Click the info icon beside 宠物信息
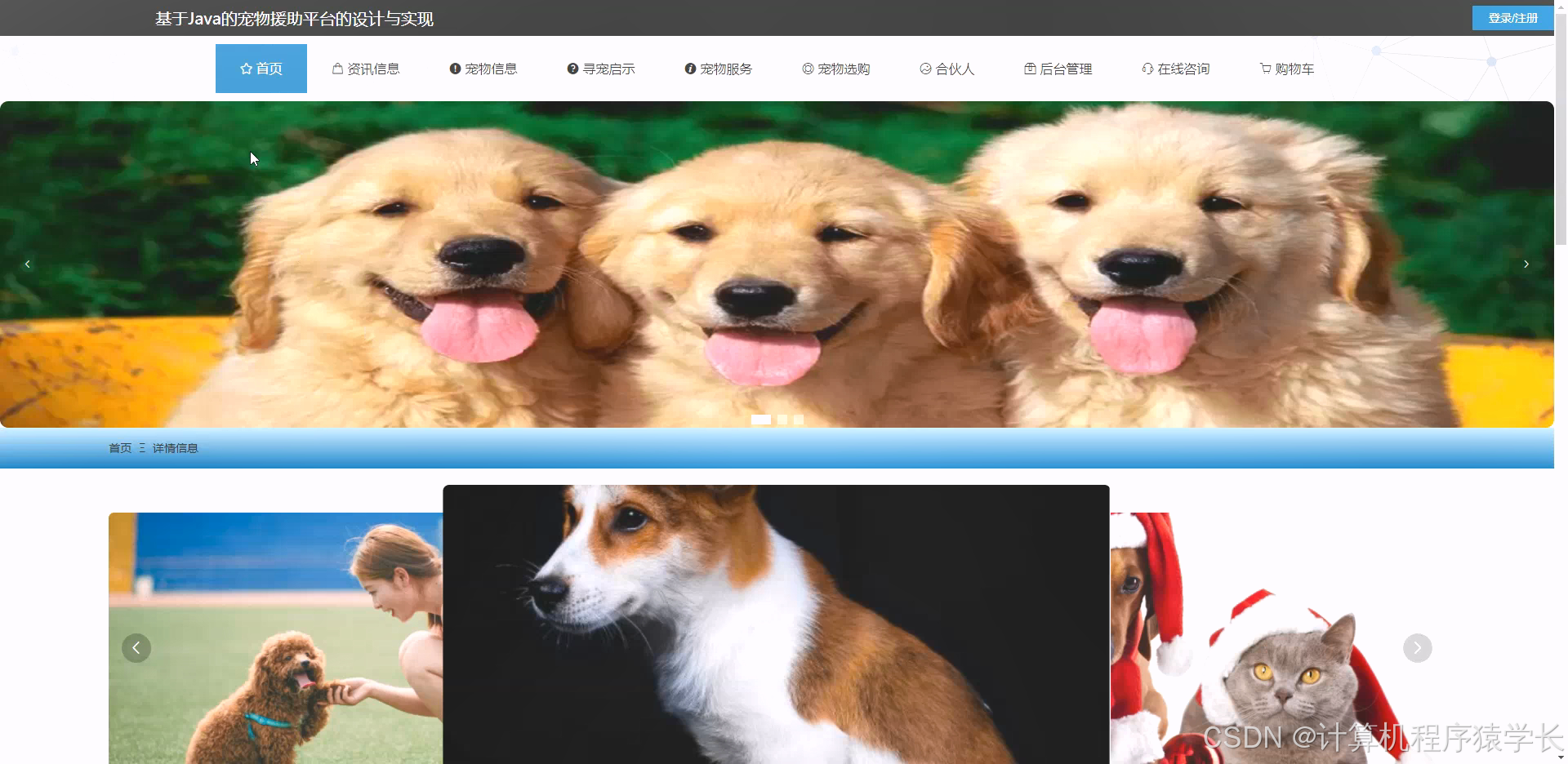The height and width of the screenshot is (764, 1568). coord(455,69)
